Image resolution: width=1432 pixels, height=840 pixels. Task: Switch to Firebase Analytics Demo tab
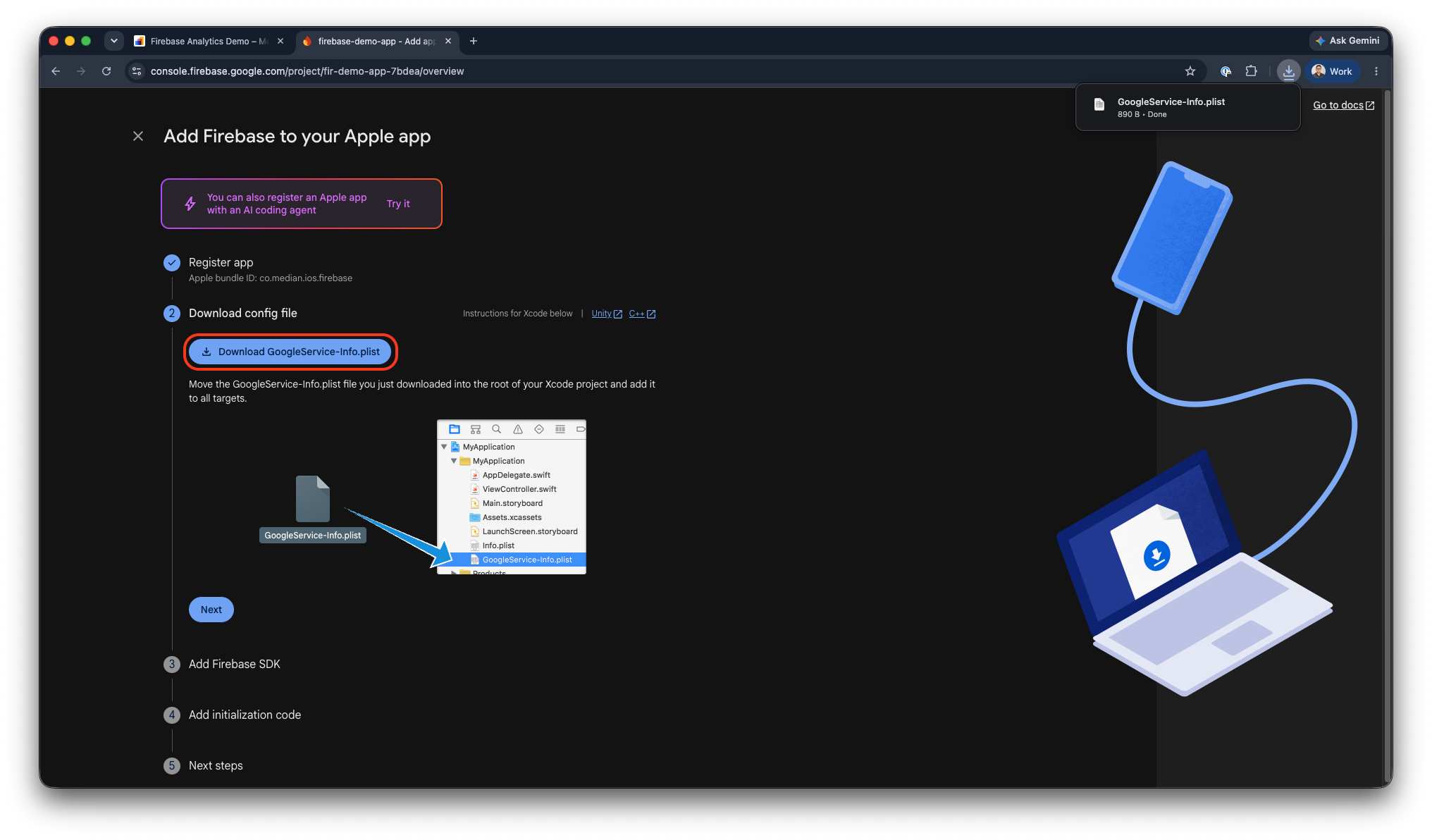pyautogui.click(x=209, y=41)
